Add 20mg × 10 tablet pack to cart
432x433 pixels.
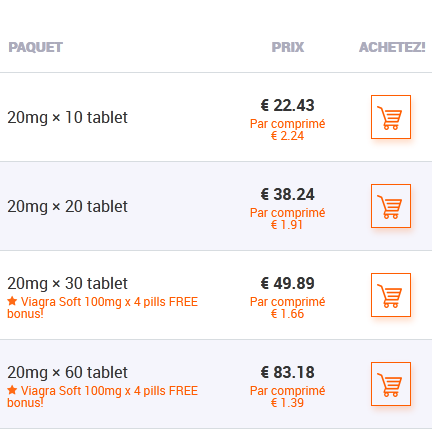(391, 117)
